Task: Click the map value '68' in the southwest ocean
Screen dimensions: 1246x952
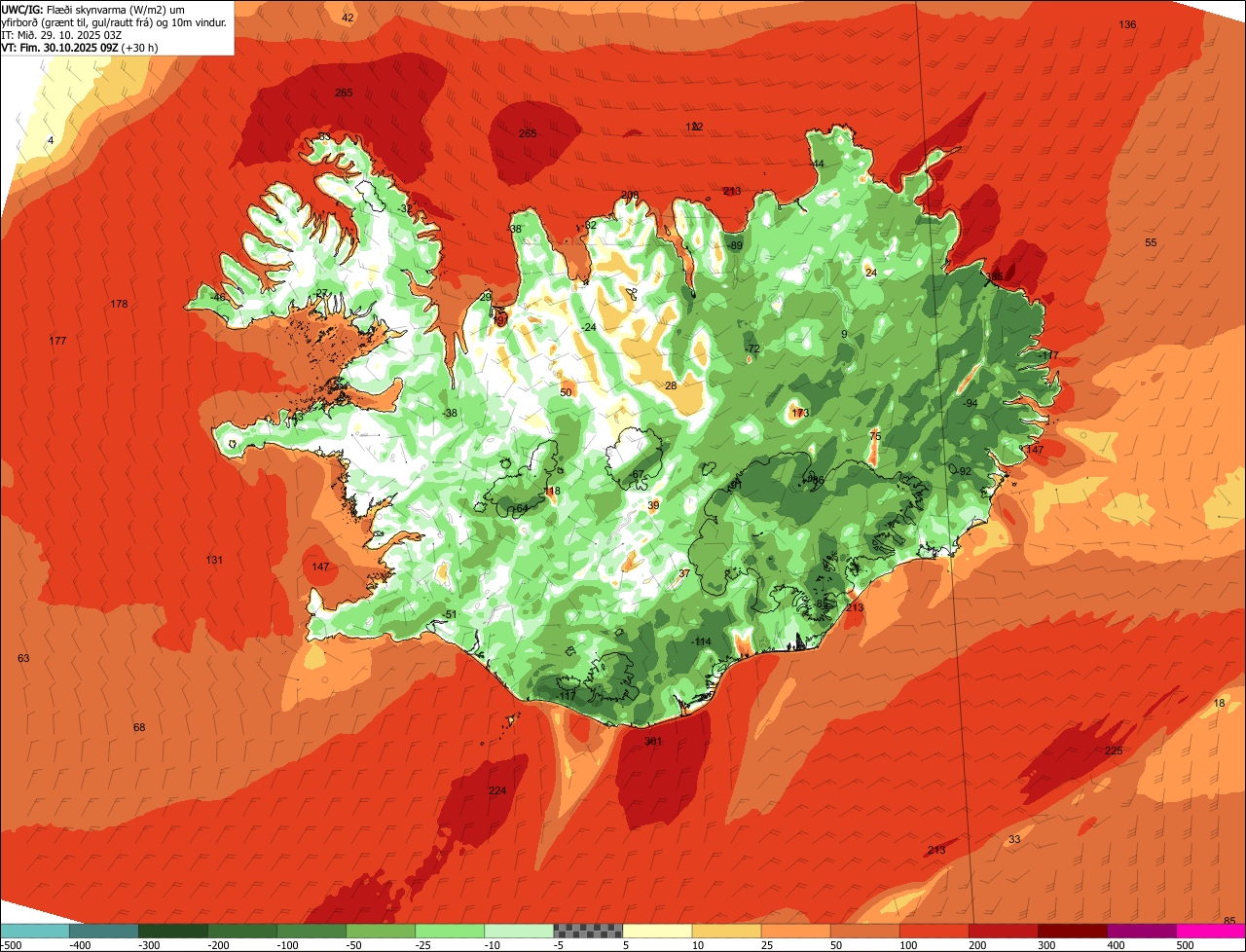Action: [x=139, y=728]
